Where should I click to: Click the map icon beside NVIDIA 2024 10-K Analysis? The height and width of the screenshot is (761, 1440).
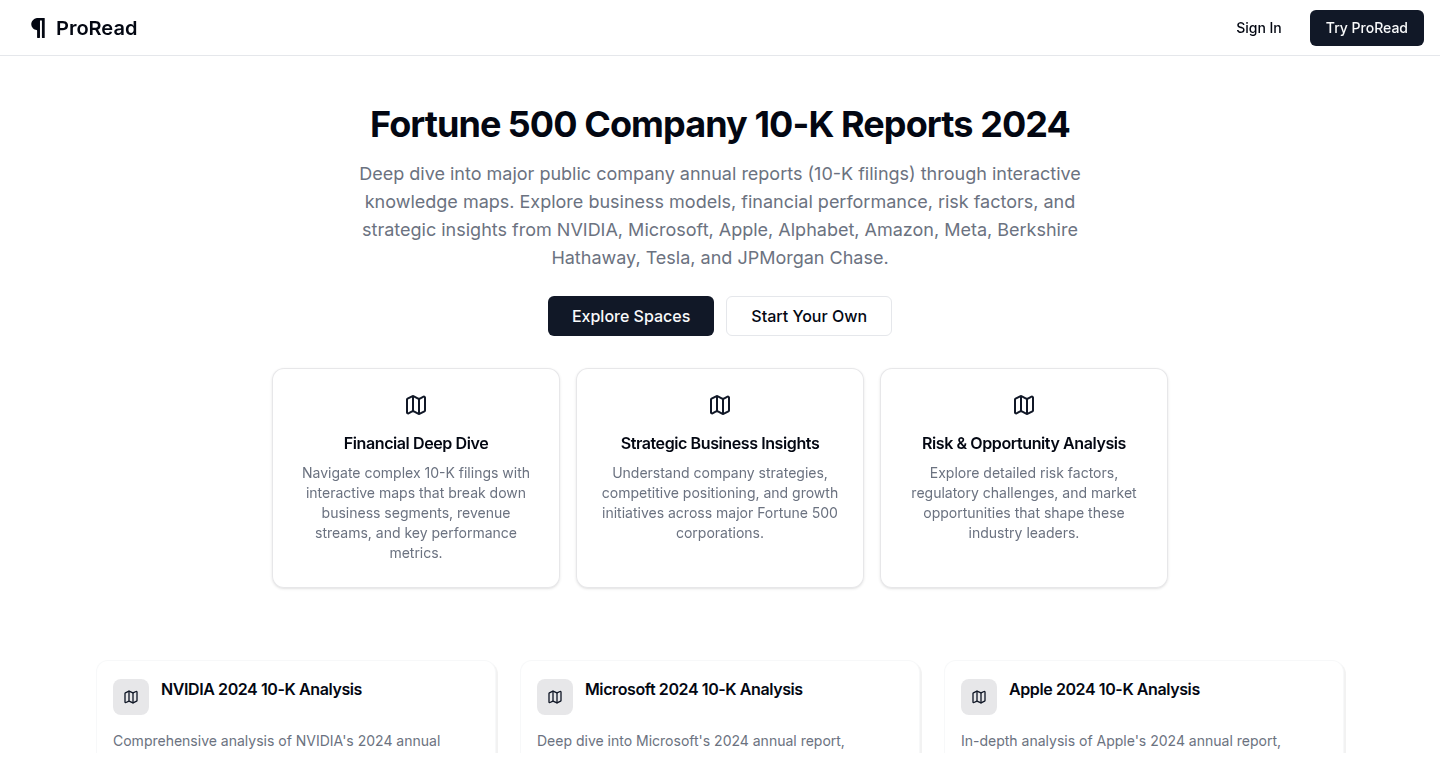pyautogui.click(x=131, y=697)
